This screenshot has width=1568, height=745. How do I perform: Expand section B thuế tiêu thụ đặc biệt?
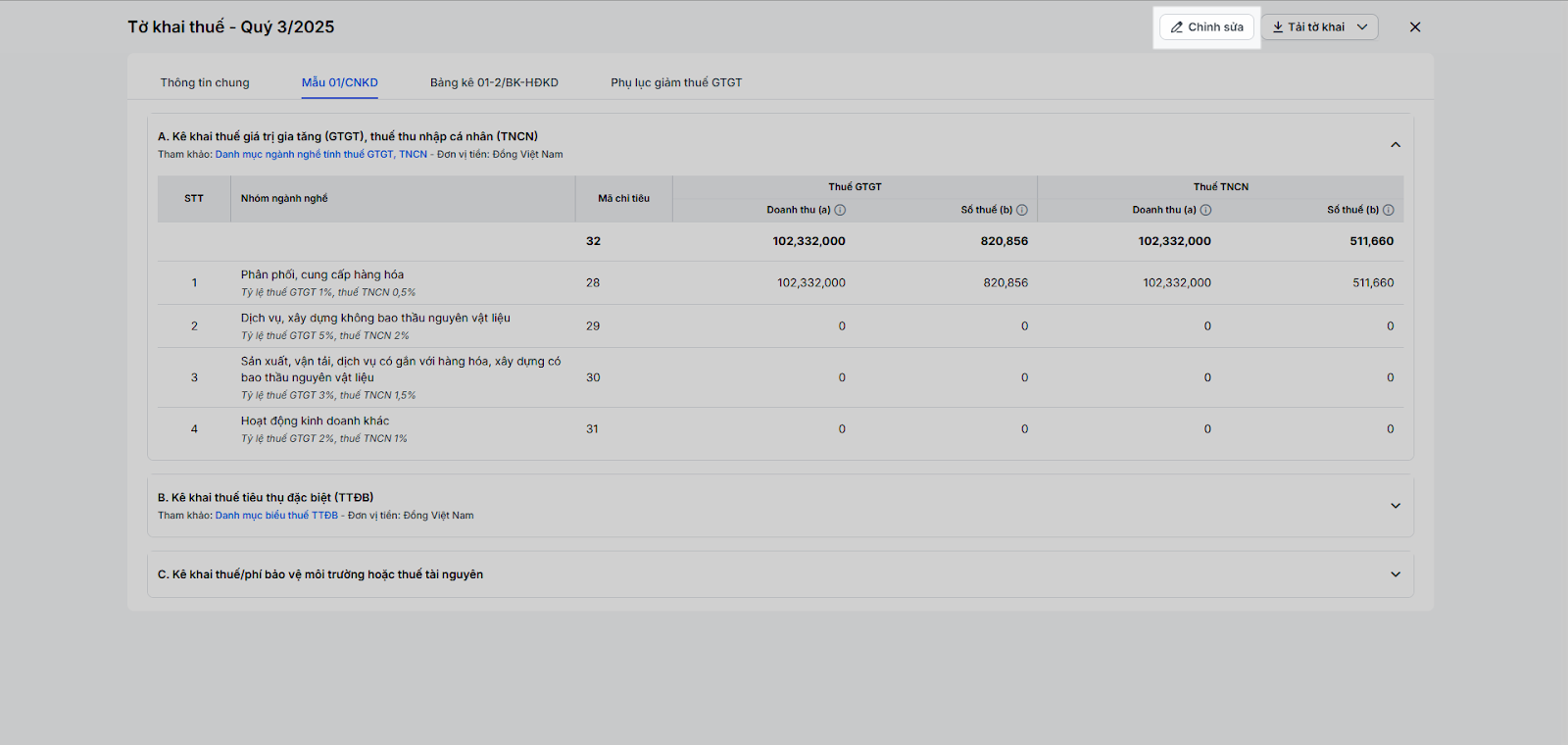[x=1396, y=506]
